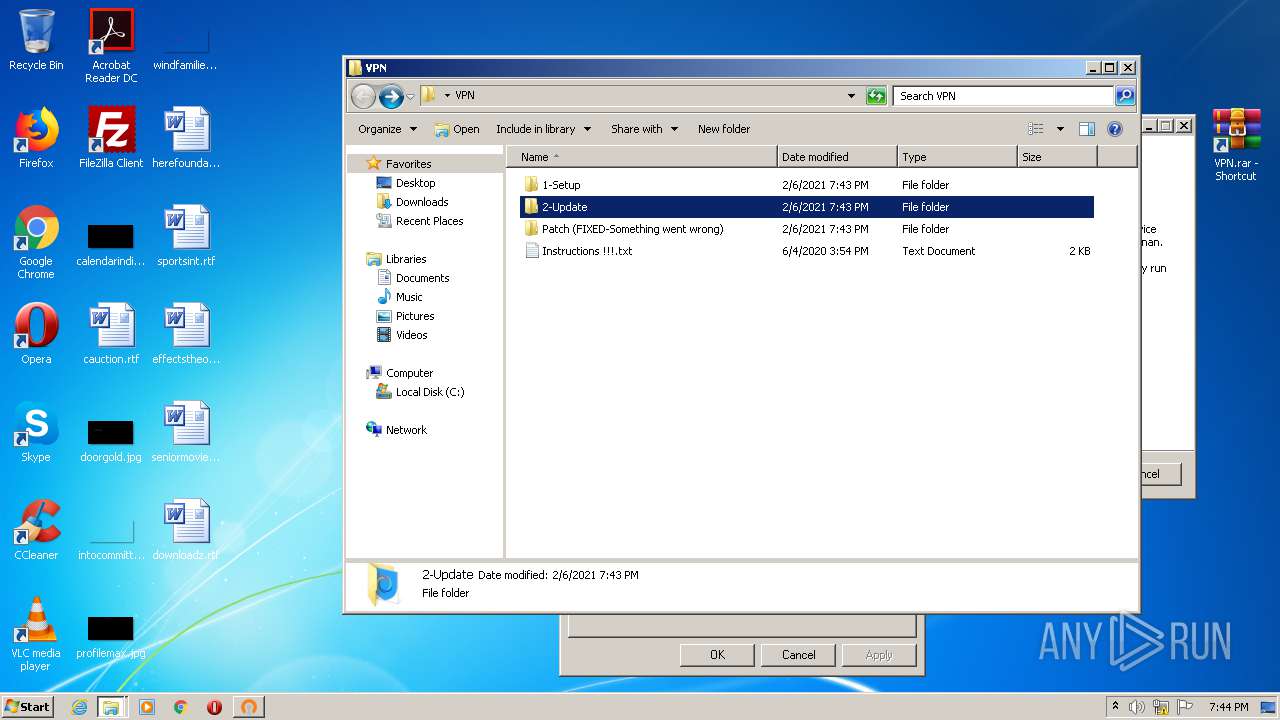The width and height of the screenshot is (1280, 720).
Task: Select the profilemax.jpg desktop file
Action: (111, 636)
